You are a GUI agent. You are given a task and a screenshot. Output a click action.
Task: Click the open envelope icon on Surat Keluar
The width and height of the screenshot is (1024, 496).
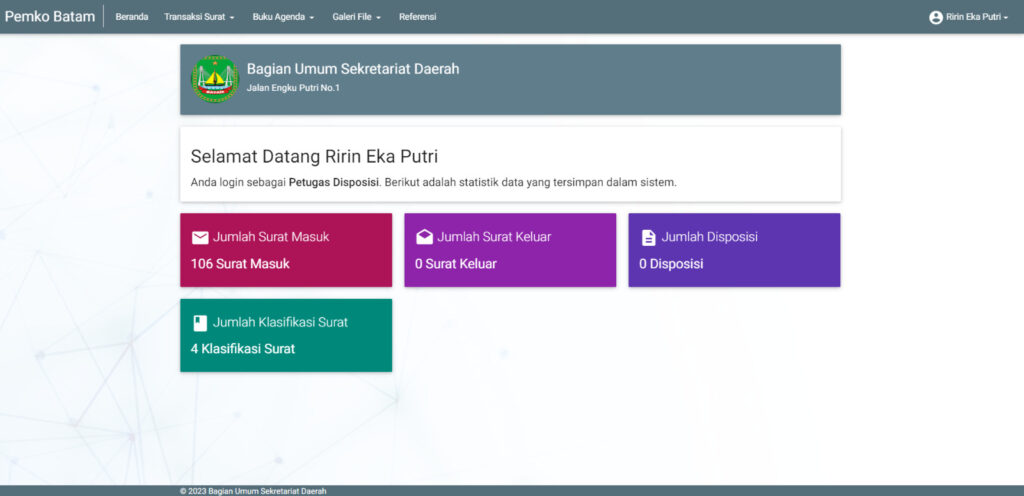click(x=424, y=238)
